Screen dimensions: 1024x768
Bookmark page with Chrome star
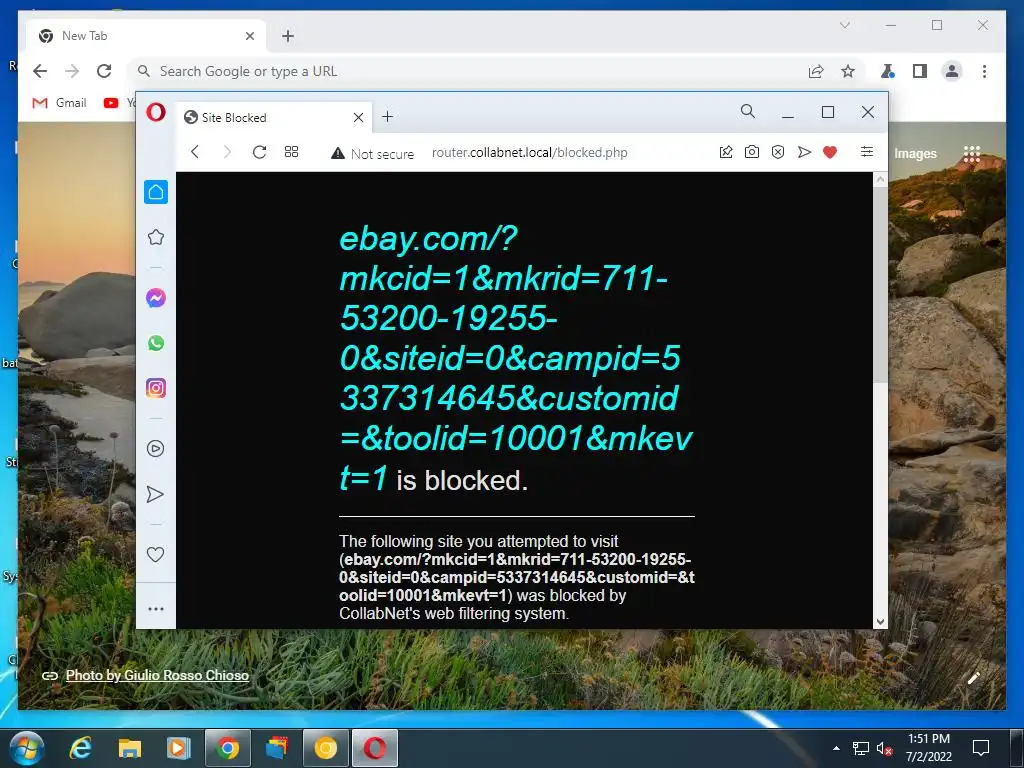[x=848, y=71]
